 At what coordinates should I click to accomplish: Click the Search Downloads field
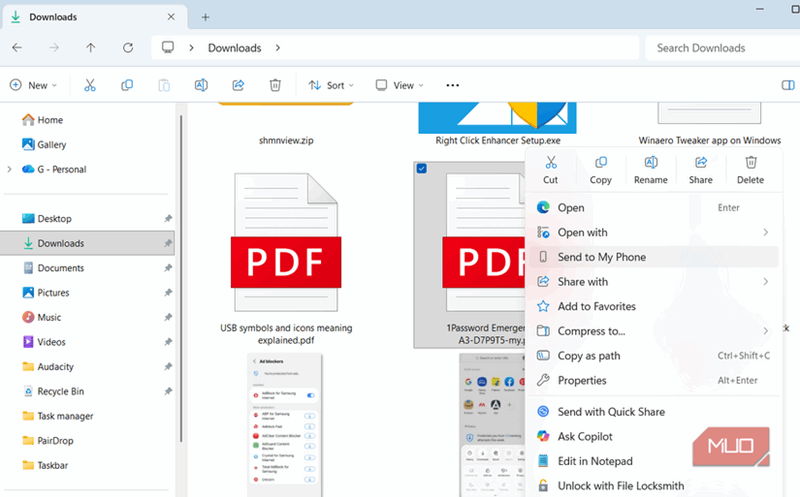[x=720, y=47]
